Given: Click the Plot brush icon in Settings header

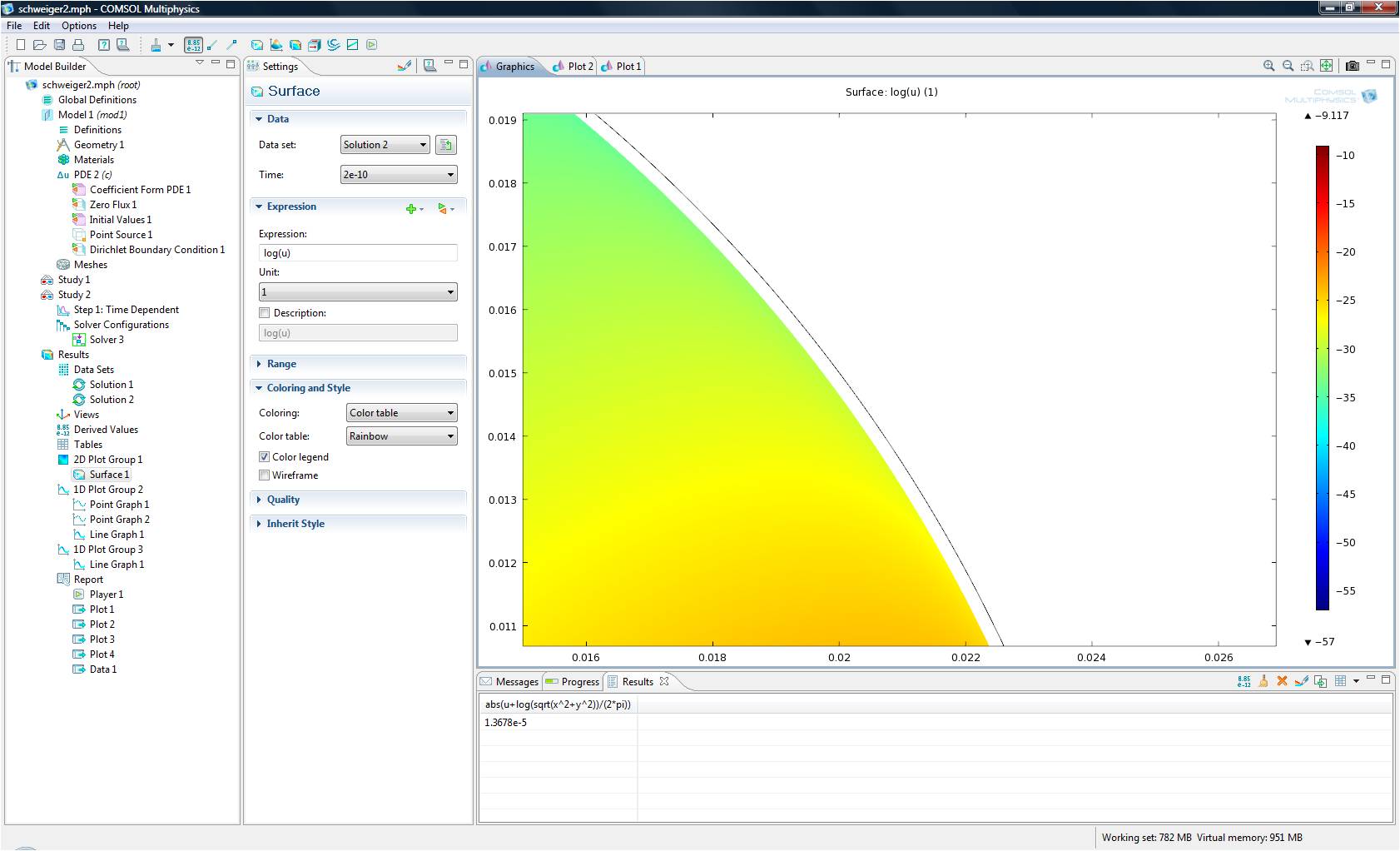Looking at the screenshot, I should (405, 66).
